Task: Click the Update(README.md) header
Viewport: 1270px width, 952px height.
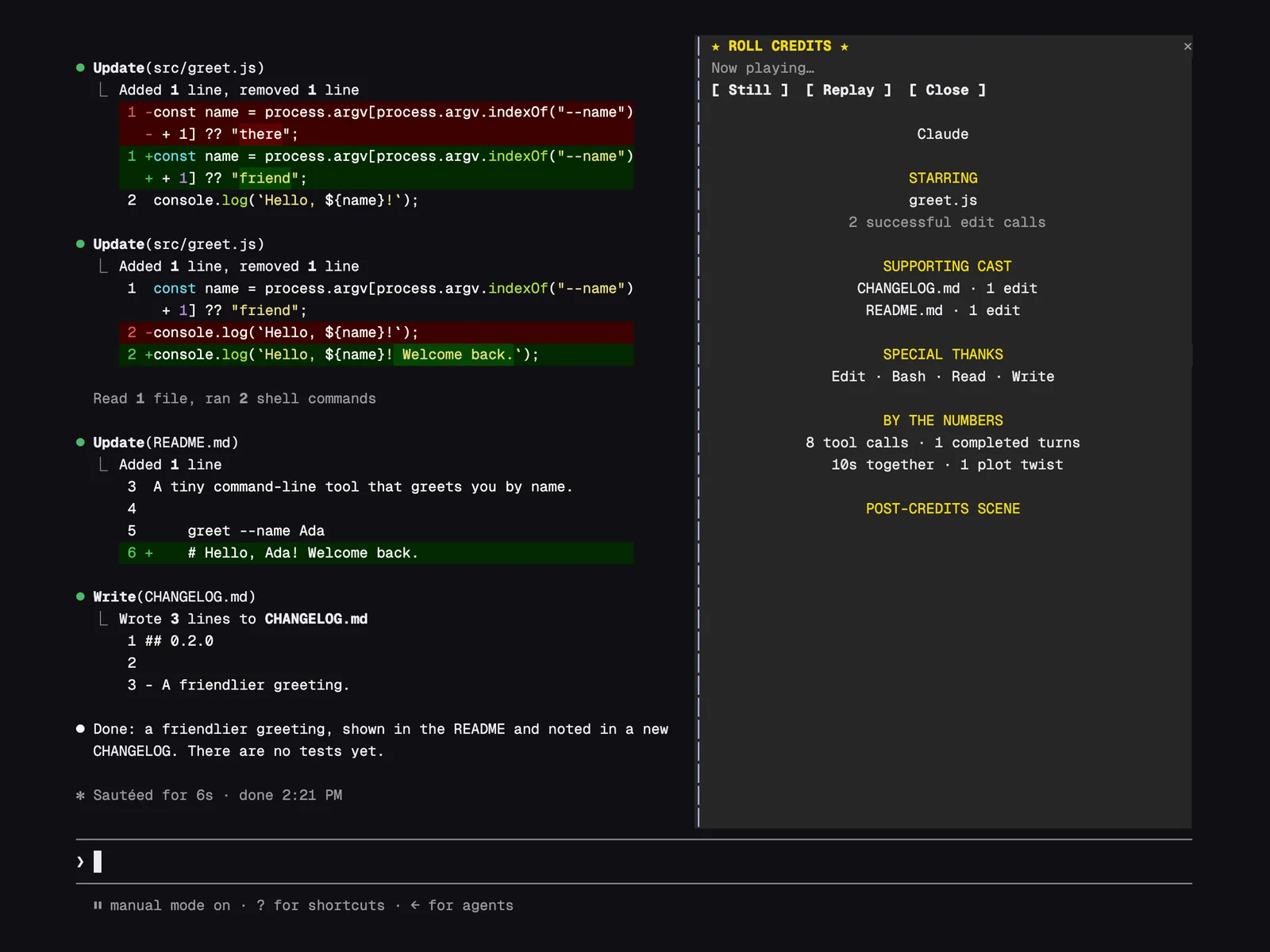Action: point(166,443)
